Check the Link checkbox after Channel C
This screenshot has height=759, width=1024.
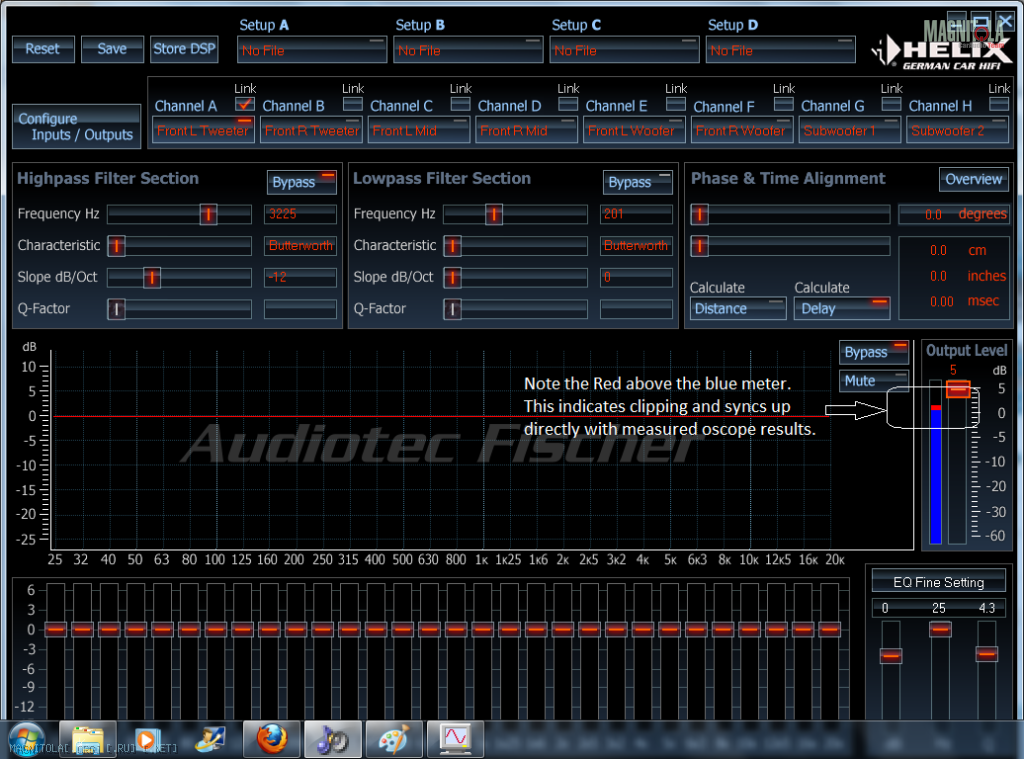(460, 104)
